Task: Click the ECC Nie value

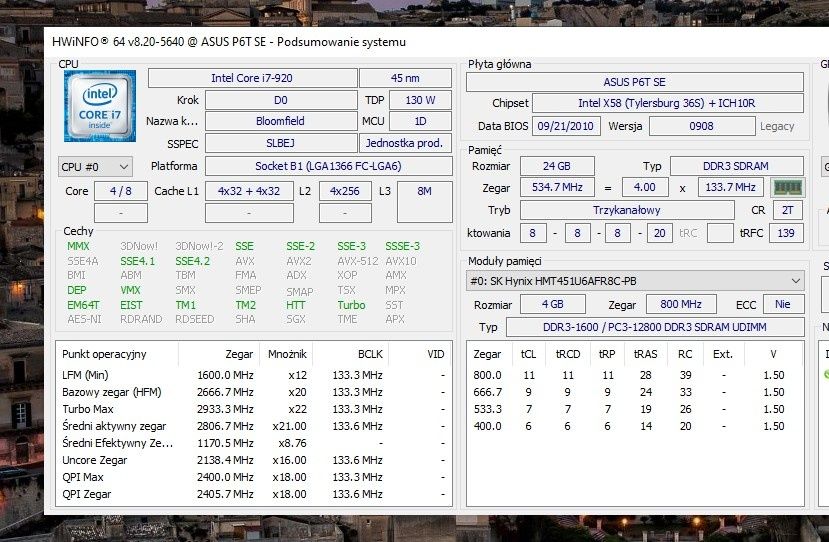Action: [783, 305]
